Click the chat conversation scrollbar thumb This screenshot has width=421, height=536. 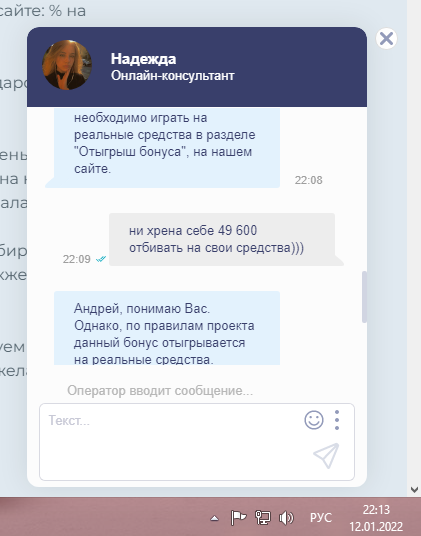[x=364, y=297]
